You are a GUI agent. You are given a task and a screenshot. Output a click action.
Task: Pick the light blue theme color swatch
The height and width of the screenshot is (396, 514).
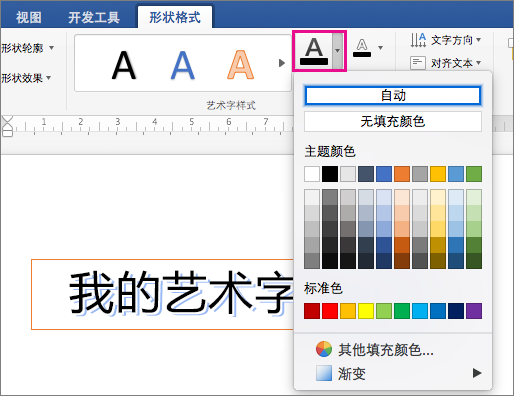[456, 174]
